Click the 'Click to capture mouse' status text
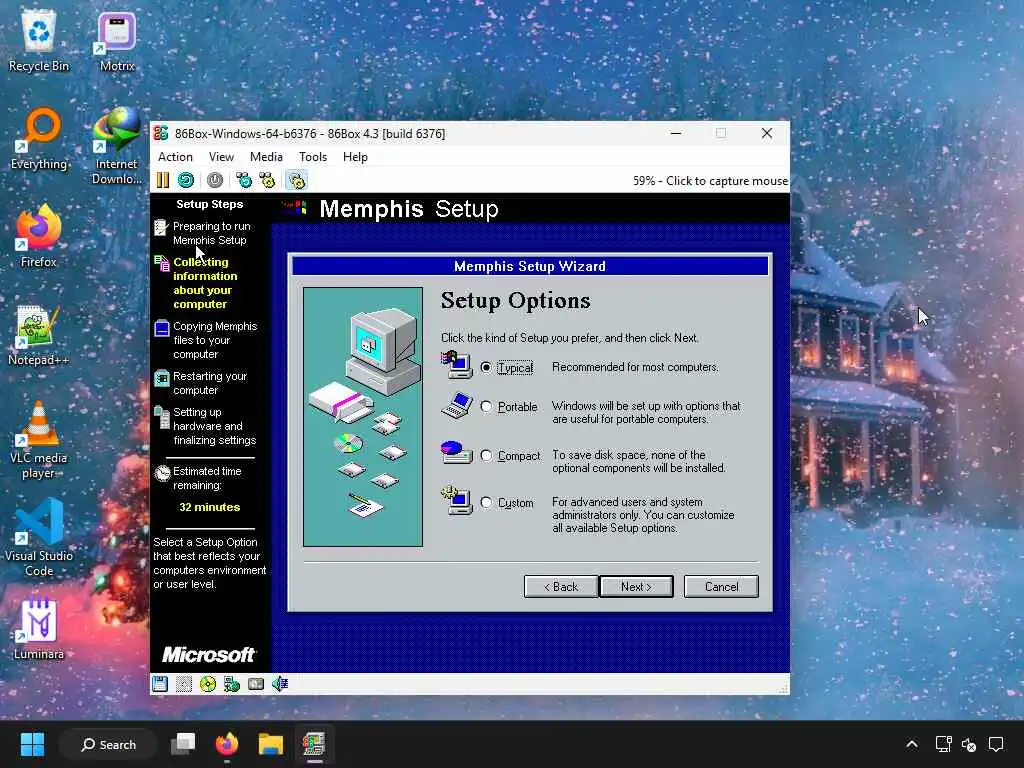The width and height of the screenshot is (1024, 768). (x=727, y=181)
